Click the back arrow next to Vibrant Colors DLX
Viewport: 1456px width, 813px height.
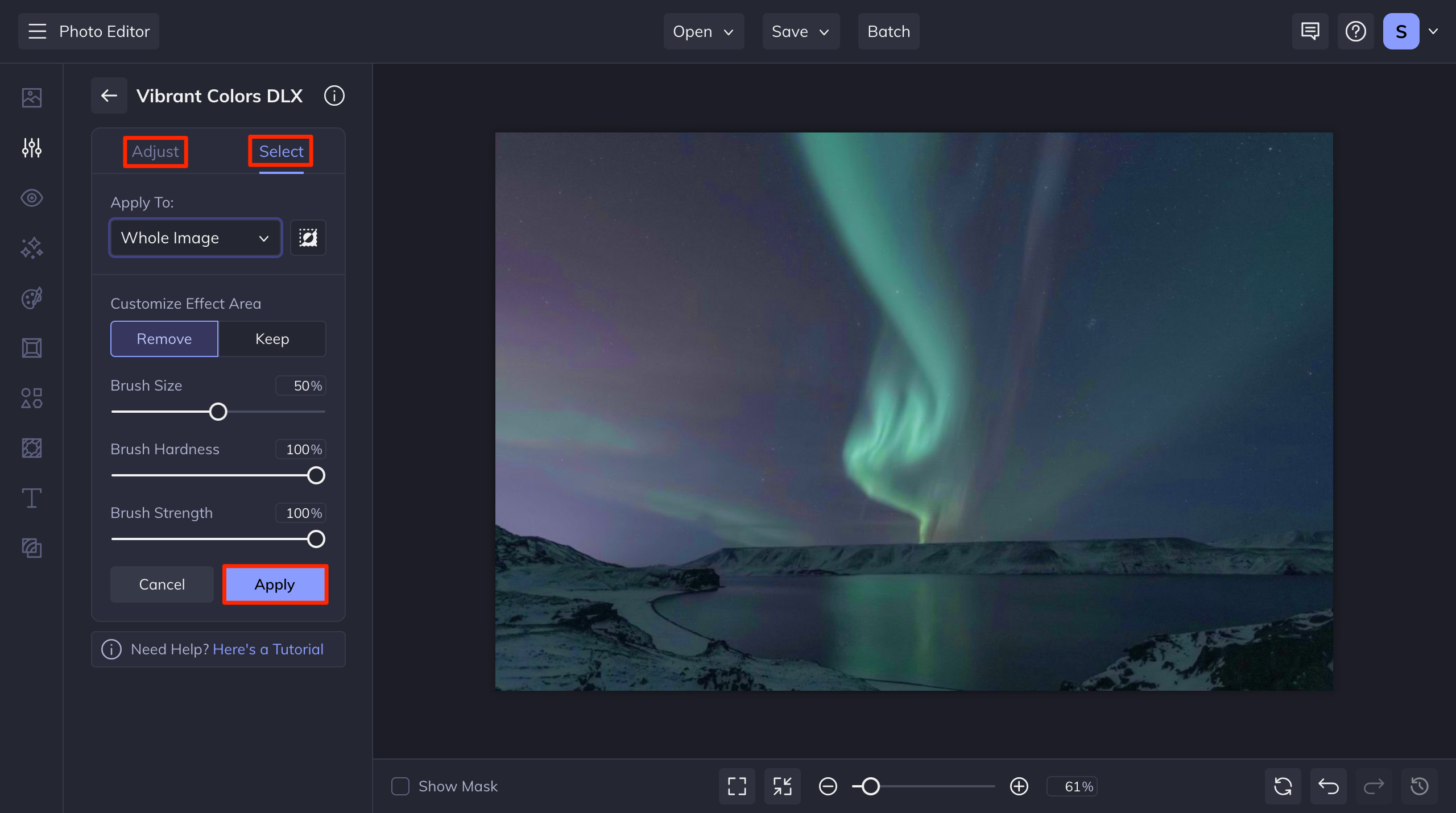click(x=109, y=96)
